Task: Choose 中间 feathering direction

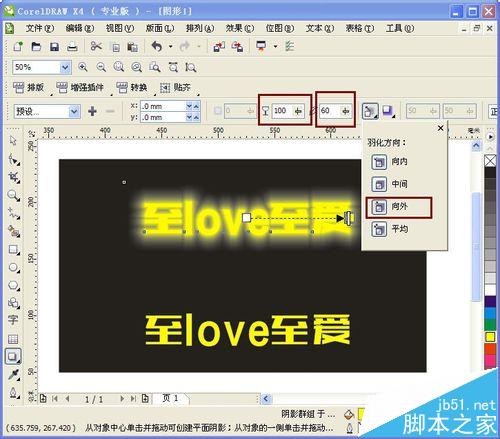Action: click(x=390, y=184)
